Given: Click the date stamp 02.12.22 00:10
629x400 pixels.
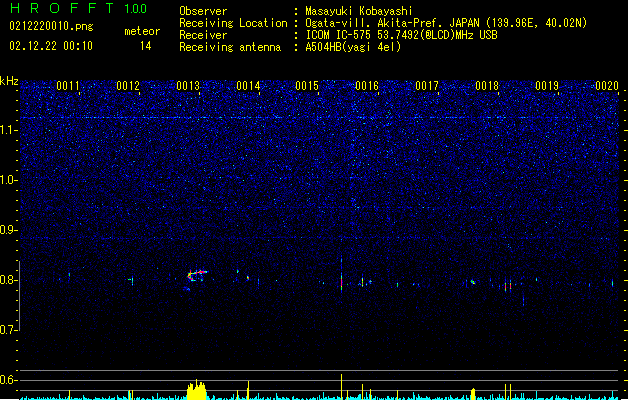Looking at the screenshot, I should tap(51, 46).
